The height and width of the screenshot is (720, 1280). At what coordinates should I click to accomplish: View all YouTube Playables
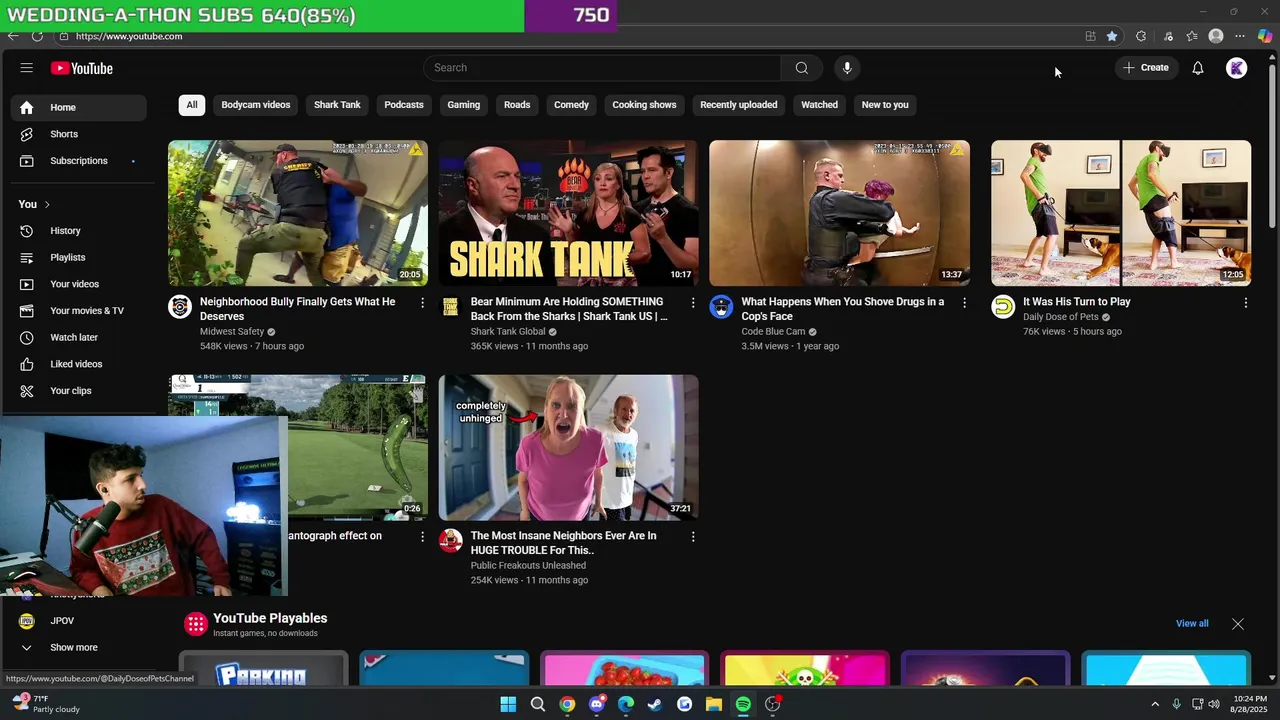[x=1192, y=624]
